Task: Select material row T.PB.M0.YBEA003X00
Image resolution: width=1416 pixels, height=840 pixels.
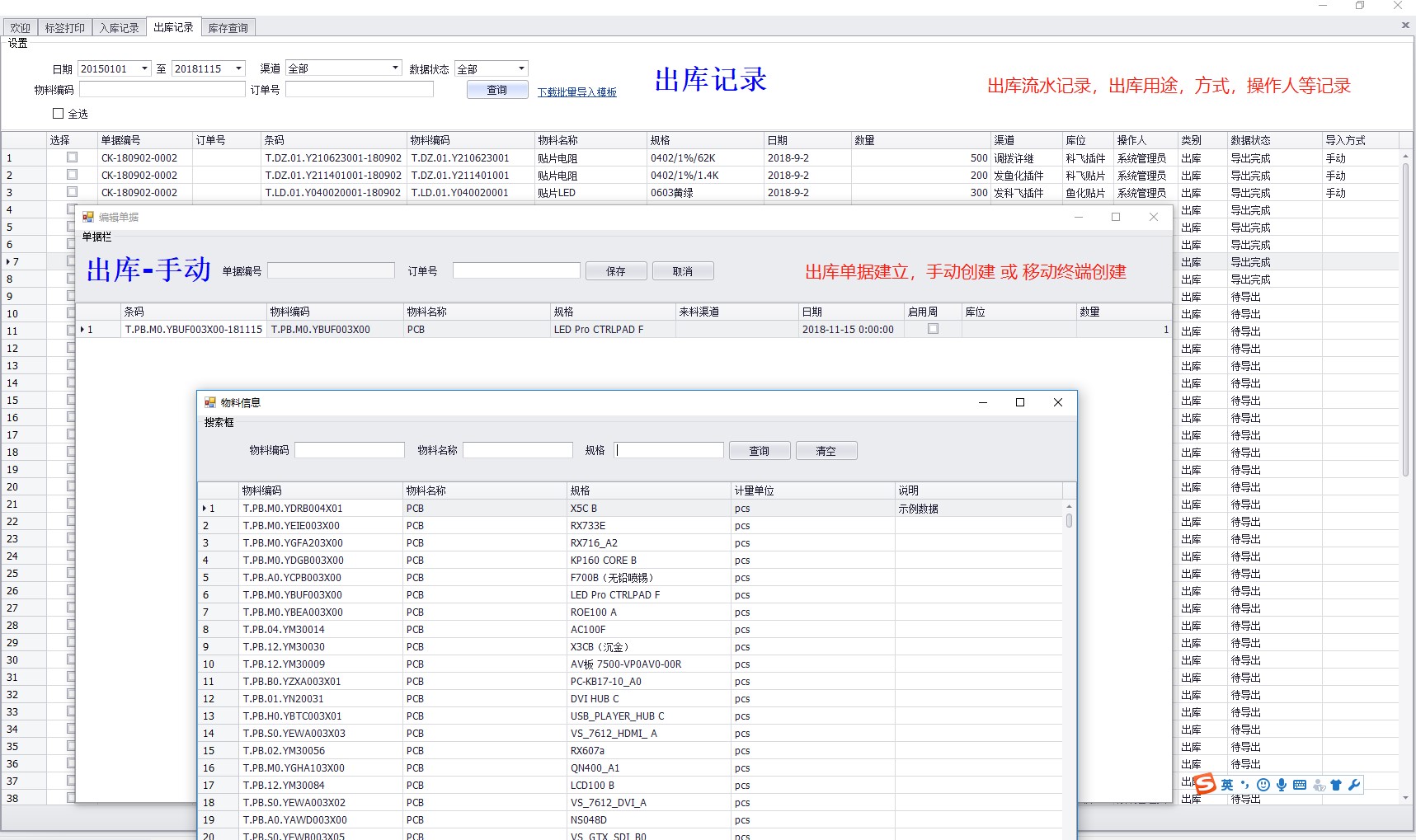Action: coord(293,612)
